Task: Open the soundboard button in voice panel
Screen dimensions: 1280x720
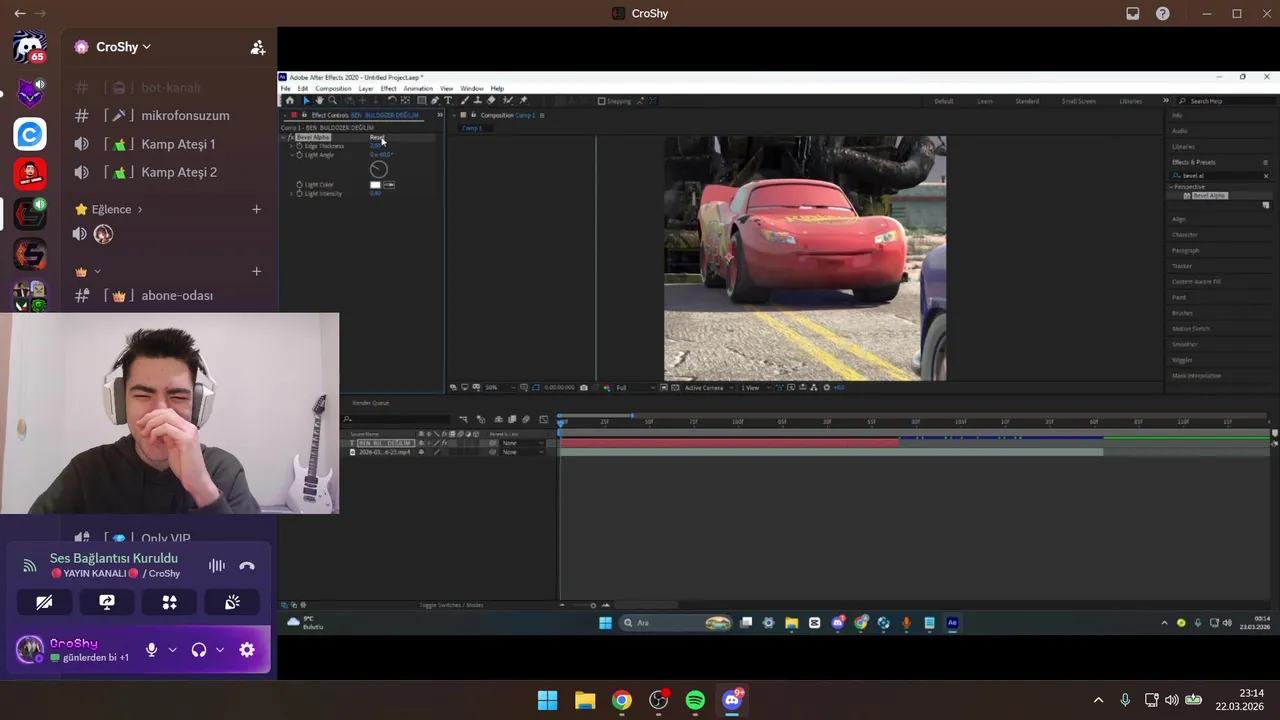Action: click(232, 602)
